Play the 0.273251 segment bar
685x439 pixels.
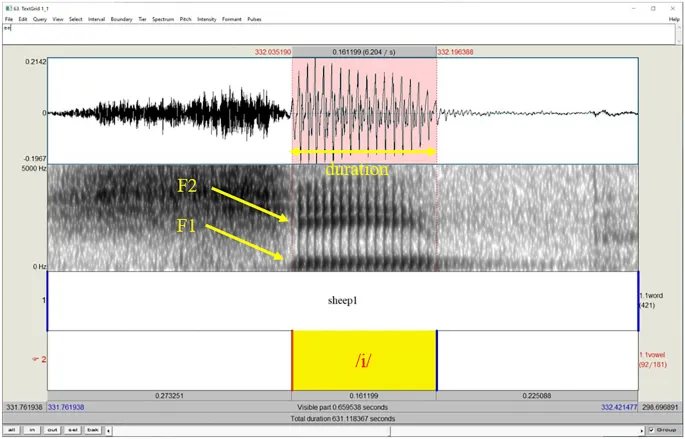point(169,397)
